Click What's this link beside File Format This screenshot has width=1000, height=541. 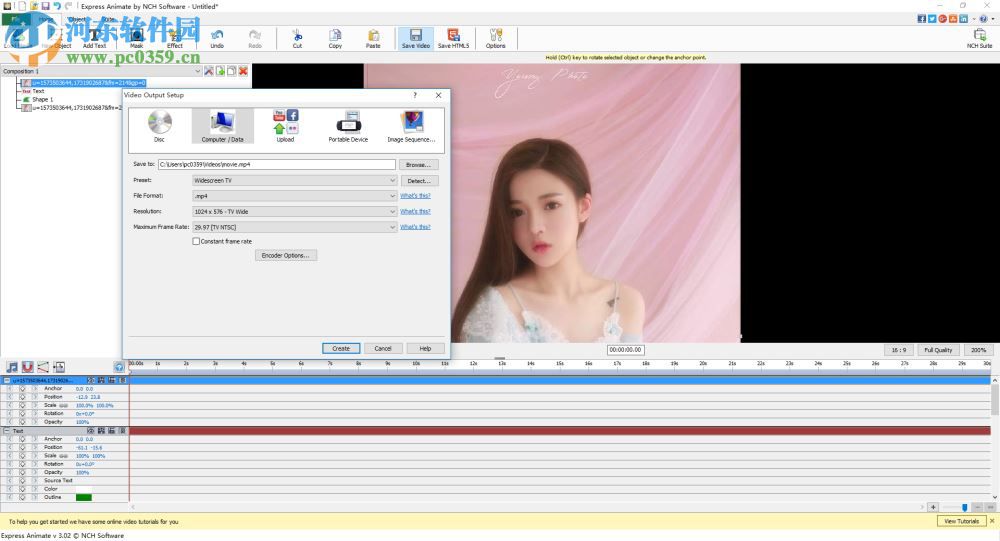[x=415, y=196]
